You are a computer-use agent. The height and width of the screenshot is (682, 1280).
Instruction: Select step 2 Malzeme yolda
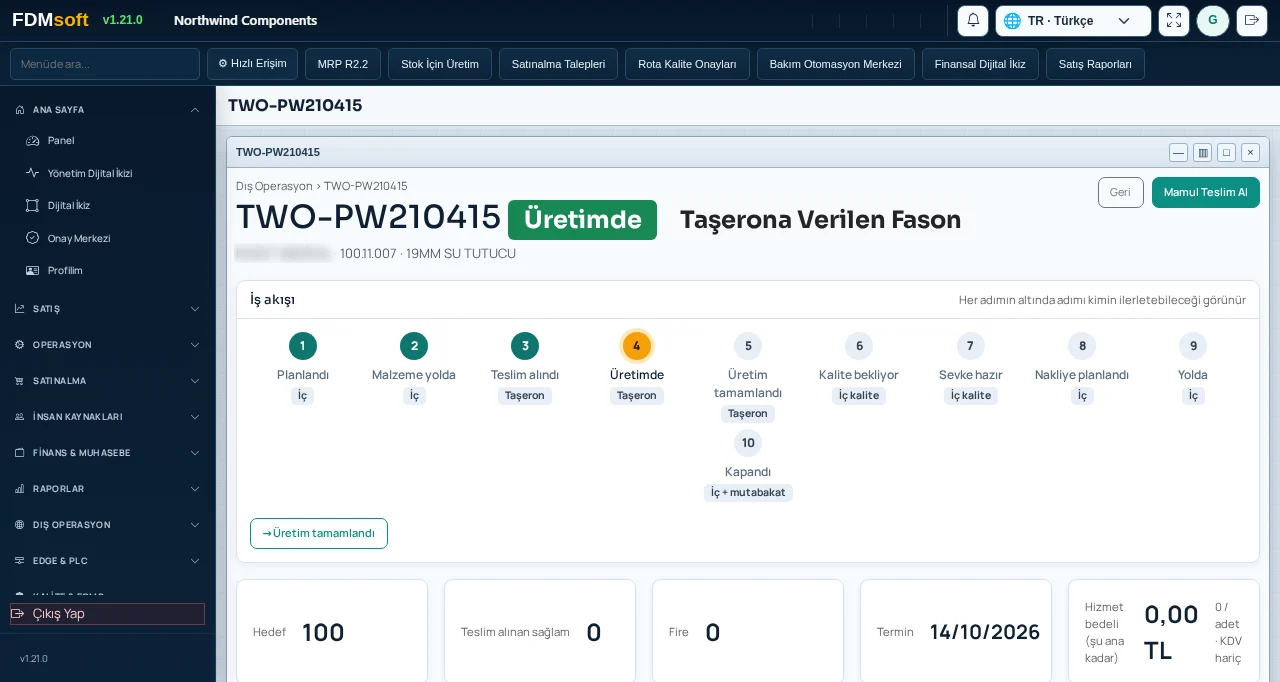tap(414, 346)
